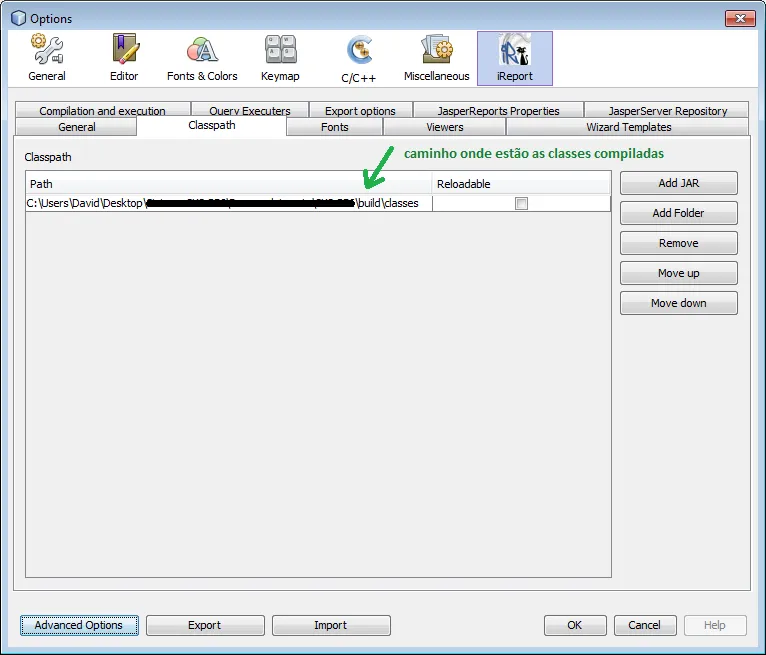Switch to the Viewers tab
This screenshot has width=766, height=655.
(x=445, y=127)
